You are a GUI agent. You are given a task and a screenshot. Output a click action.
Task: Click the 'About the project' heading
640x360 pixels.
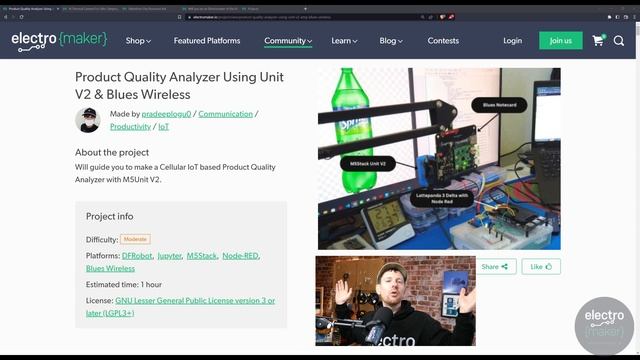tap(112, 153)
